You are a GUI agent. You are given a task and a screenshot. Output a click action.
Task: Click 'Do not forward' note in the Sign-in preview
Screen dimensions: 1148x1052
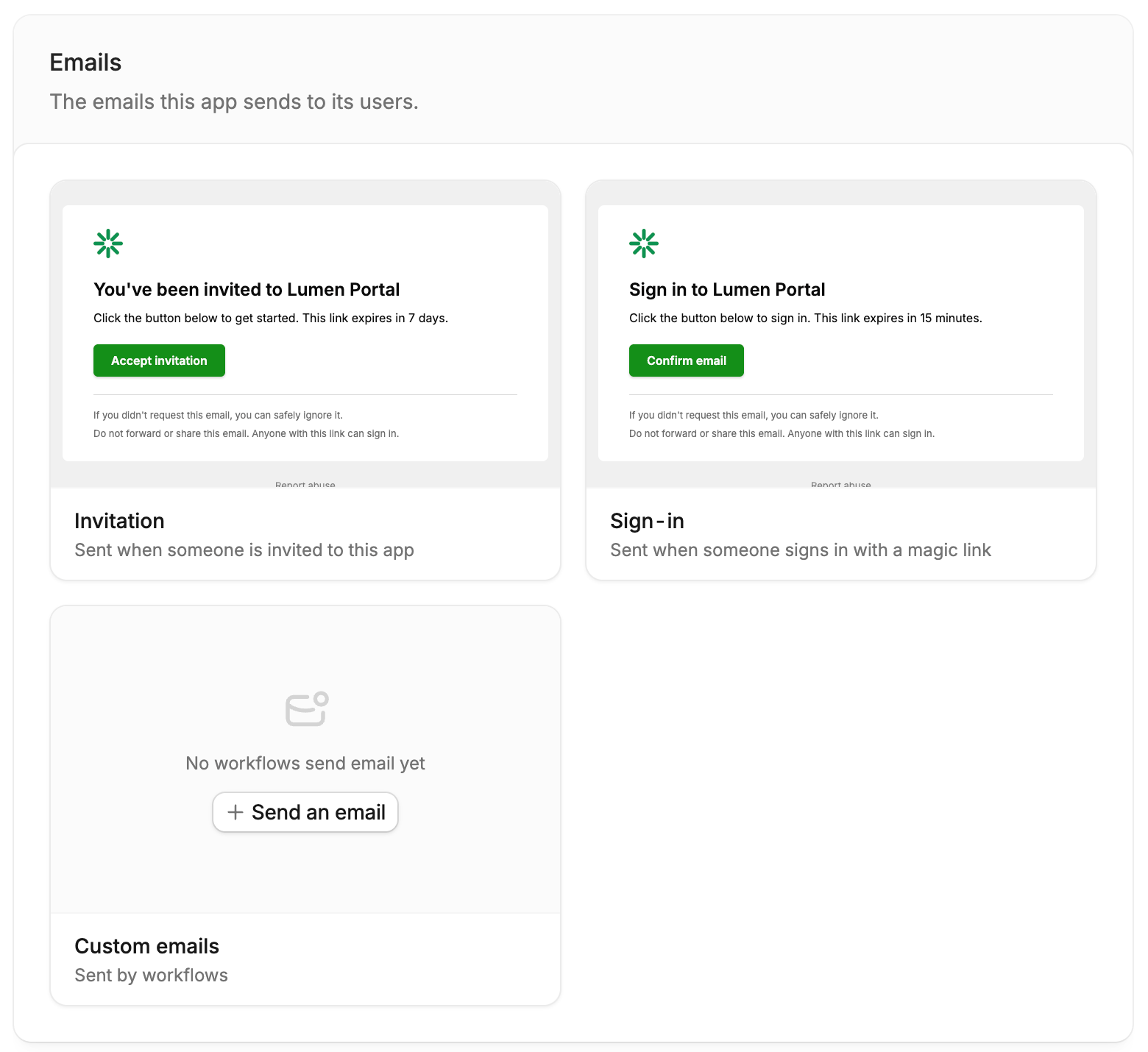(782, 434)
